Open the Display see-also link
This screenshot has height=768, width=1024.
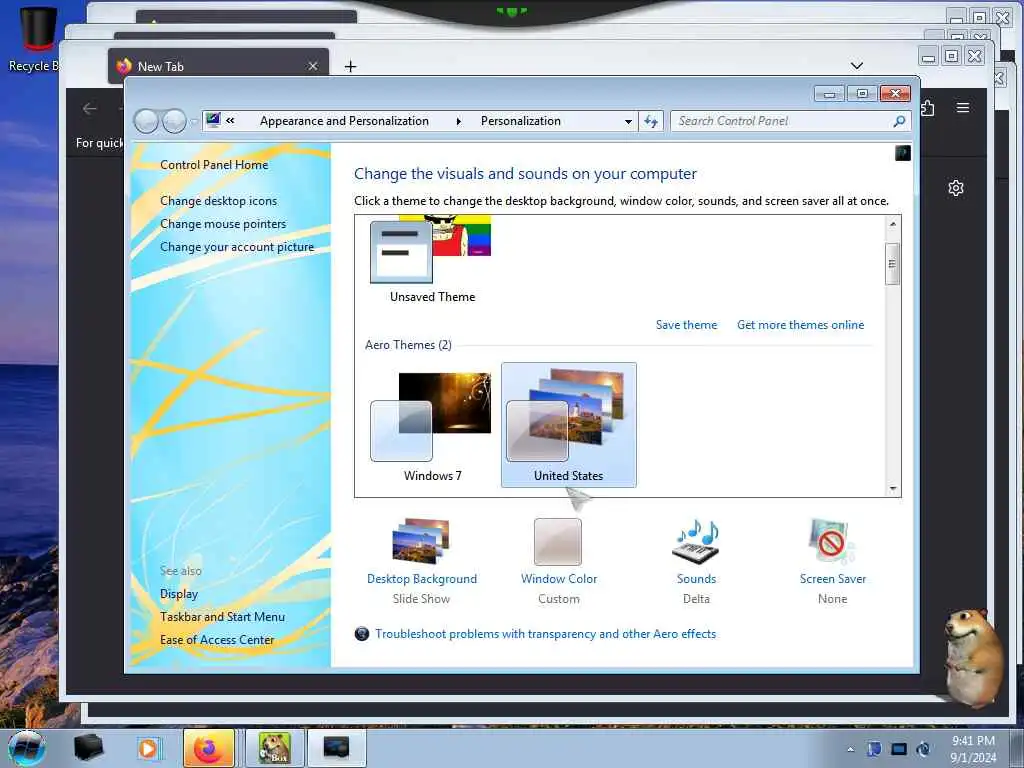[x=178, y=594]
